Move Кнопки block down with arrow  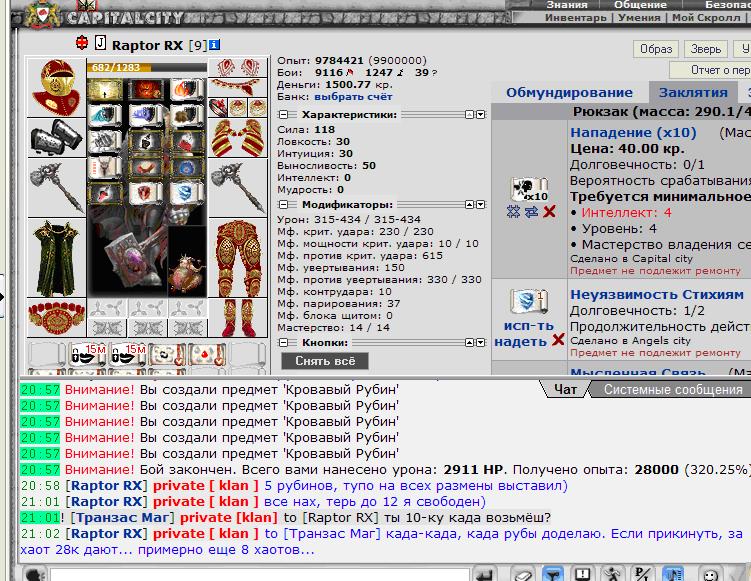pyautogui.click(x=480, y=342)
